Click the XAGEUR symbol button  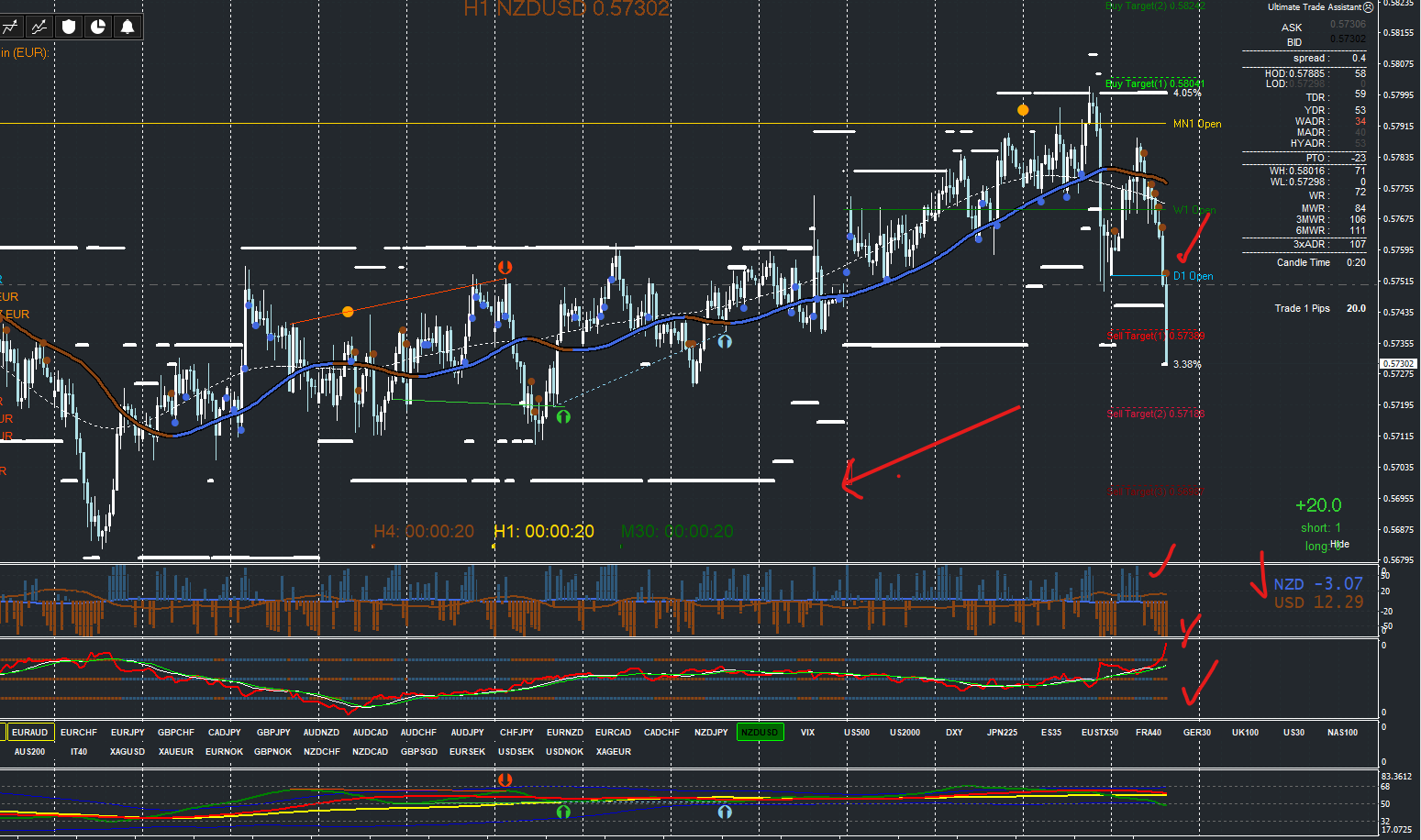coord(614,751)
